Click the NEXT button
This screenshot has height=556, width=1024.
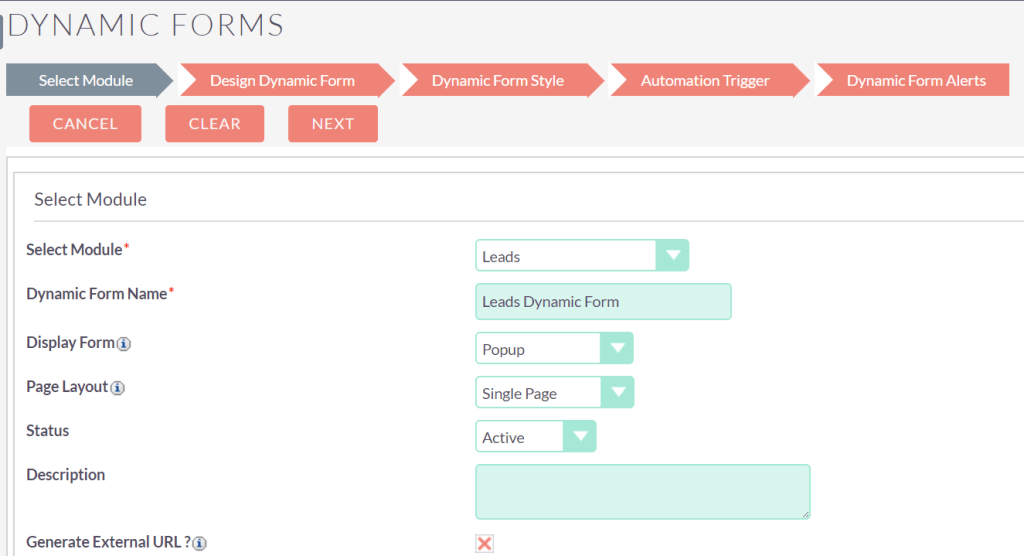click(333, 124)
